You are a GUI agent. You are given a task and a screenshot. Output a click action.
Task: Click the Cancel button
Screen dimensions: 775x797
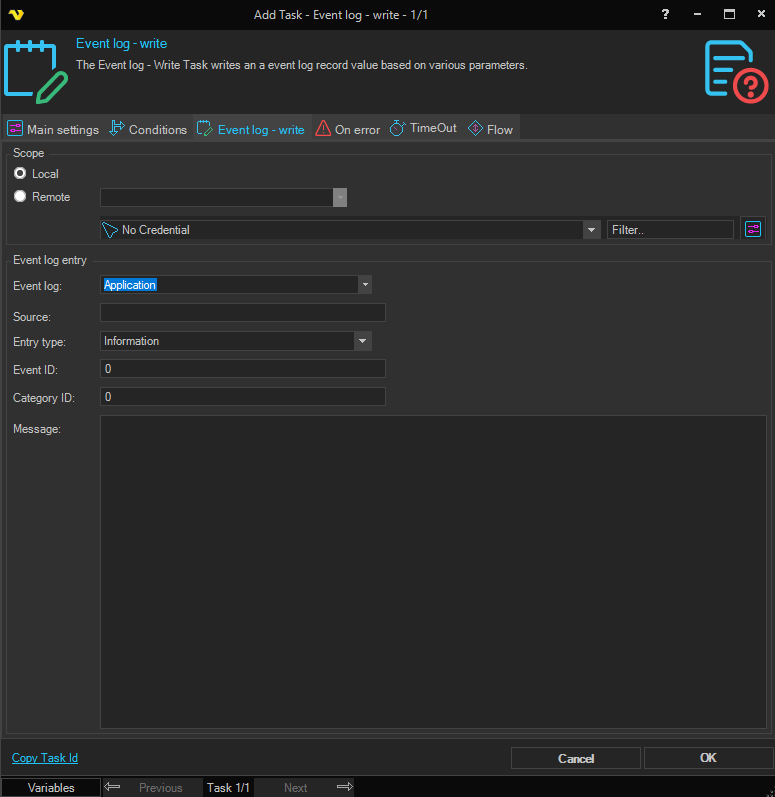click(576, 758)
